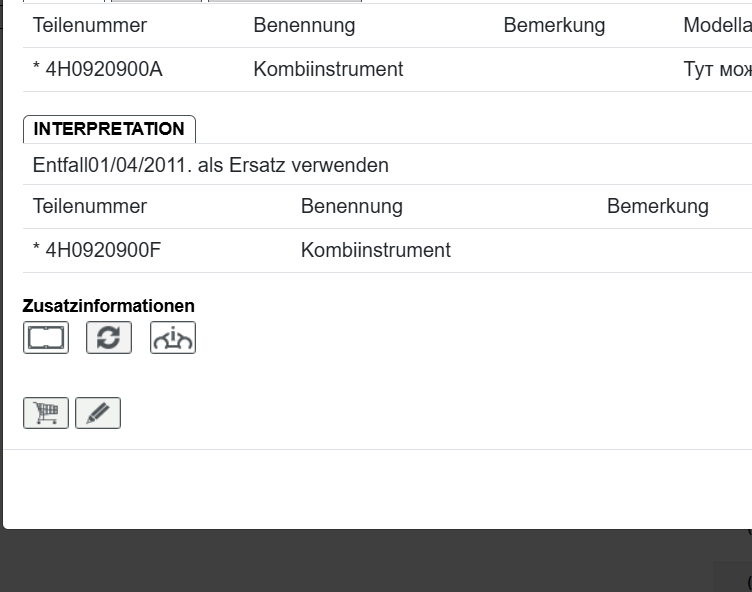
Task: Click the Russian text cell in first row
Action: pyautogui.click(x=717, y=70)
